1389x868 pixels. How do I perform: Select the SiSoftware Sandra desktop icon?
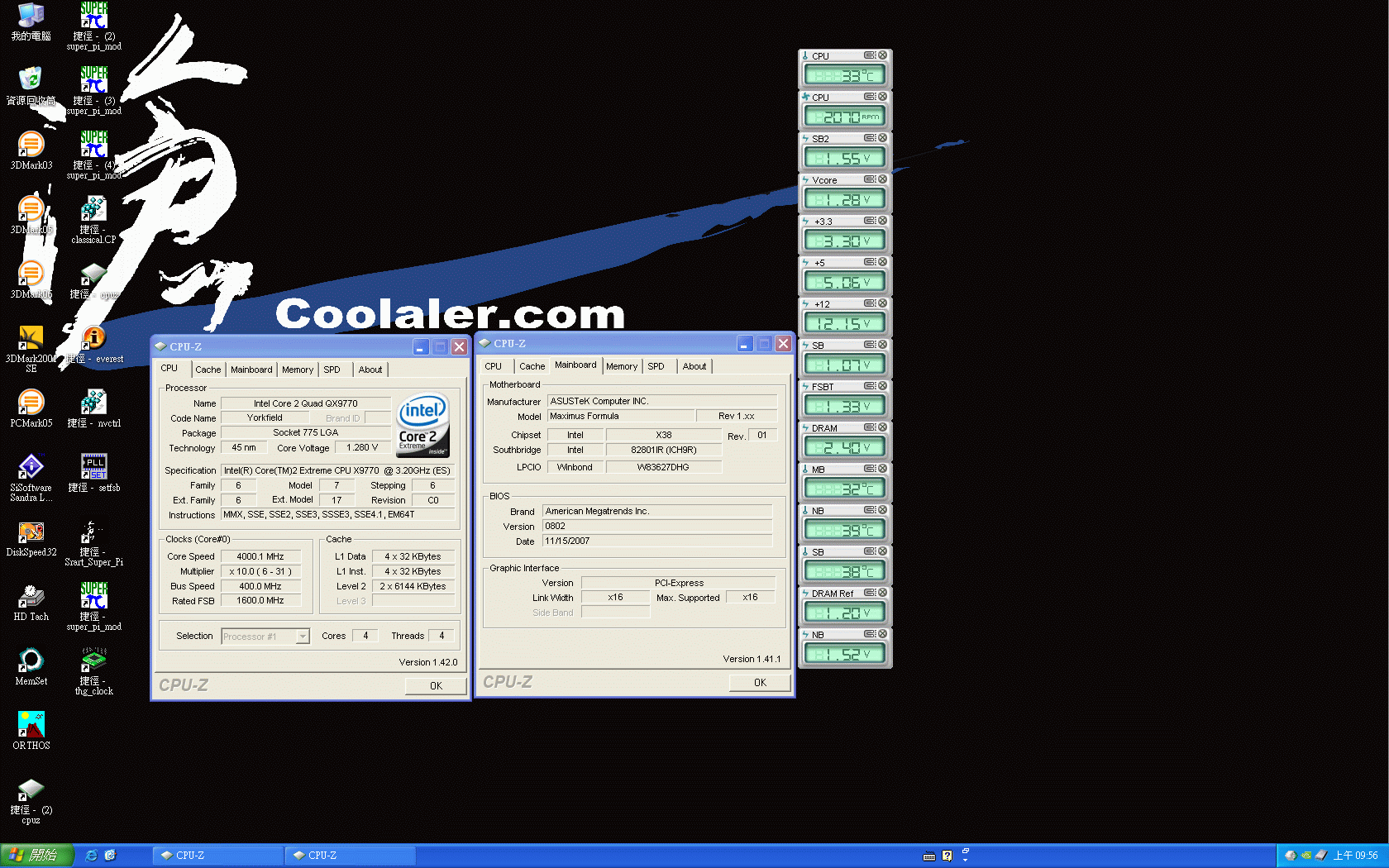click(x=31, y=477)
